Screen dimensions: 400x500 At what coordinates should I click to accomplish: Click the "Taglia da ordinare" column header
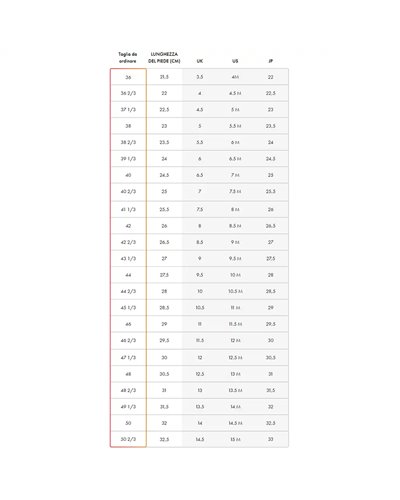pyautogui.click(x=128, y=58)
